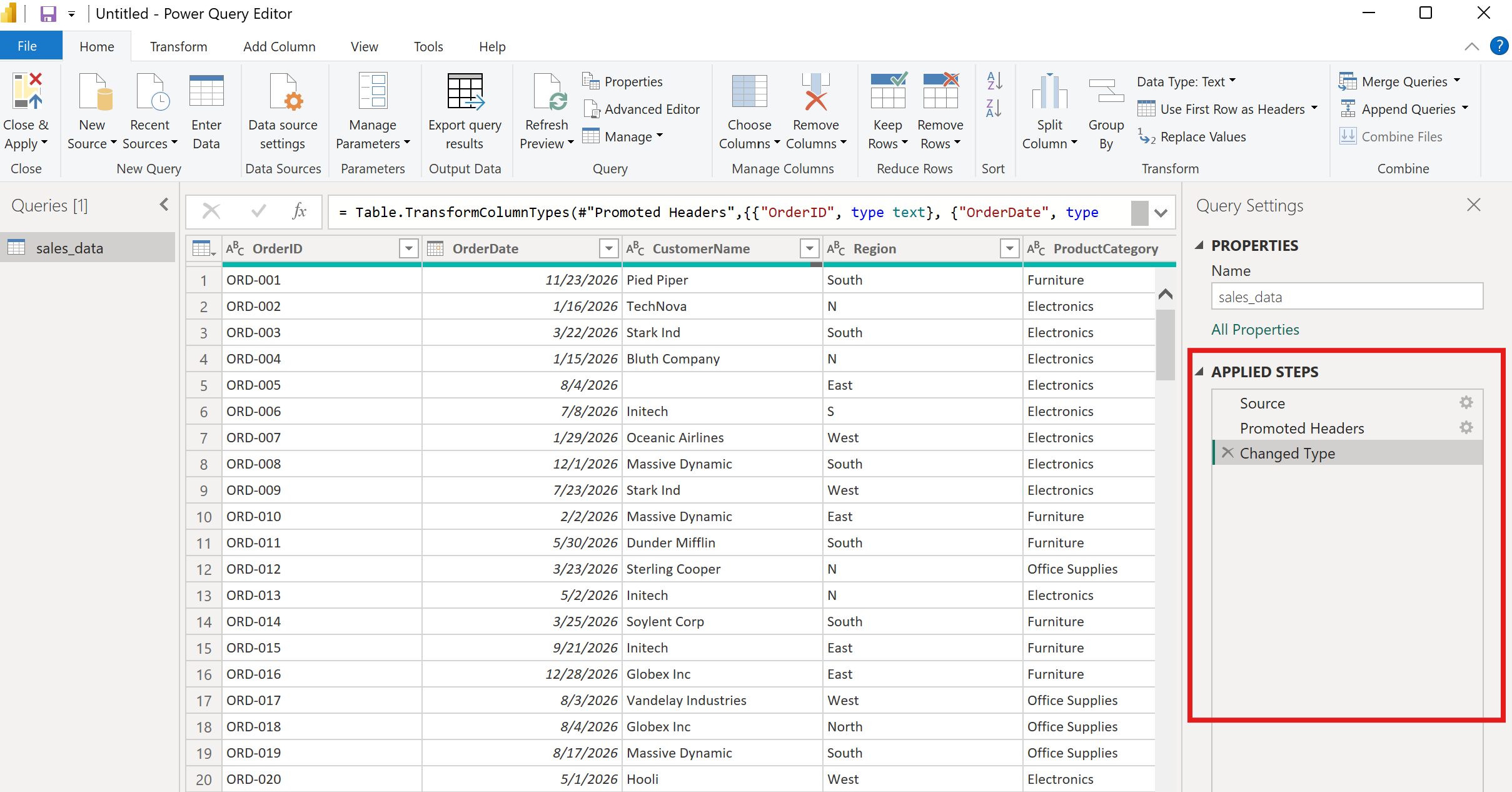Click scroll up arrow of data grid
Screen dimensions: 1512x792
[x=1165, y=294]
